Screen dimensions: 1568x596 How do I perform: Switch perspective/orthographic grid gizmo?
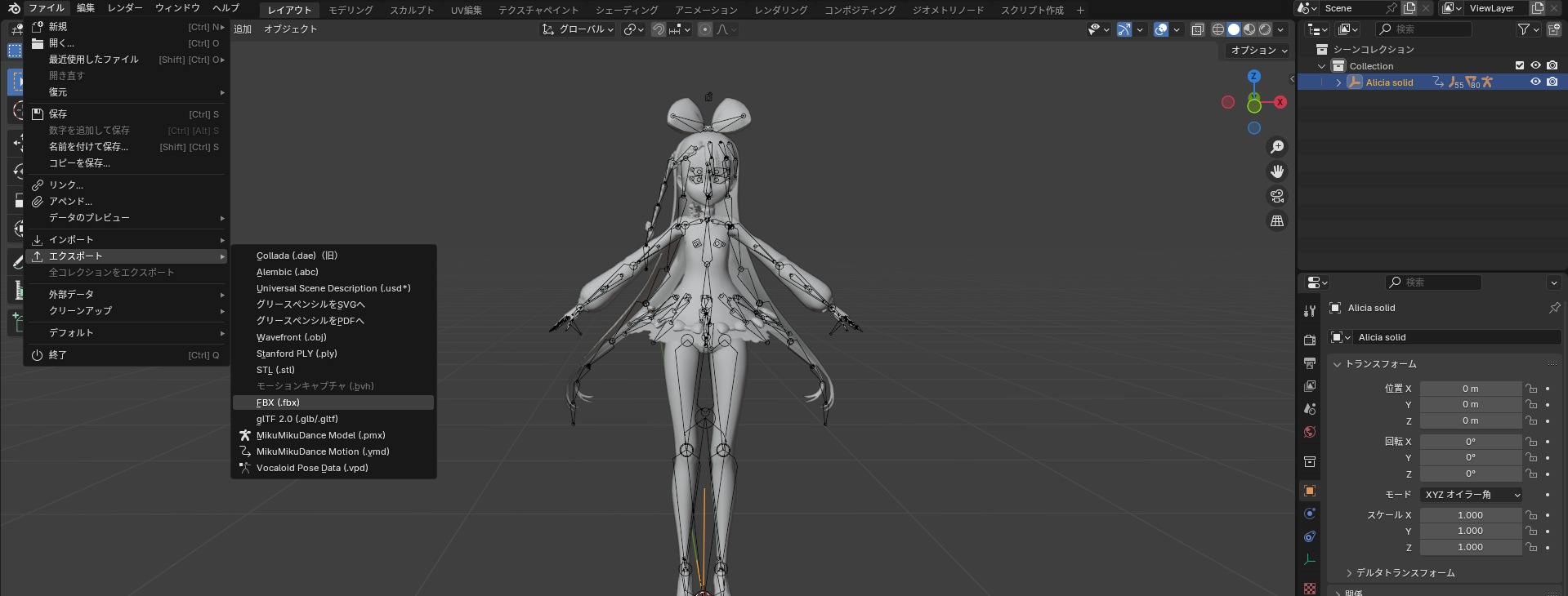[x=1277, y=220]
